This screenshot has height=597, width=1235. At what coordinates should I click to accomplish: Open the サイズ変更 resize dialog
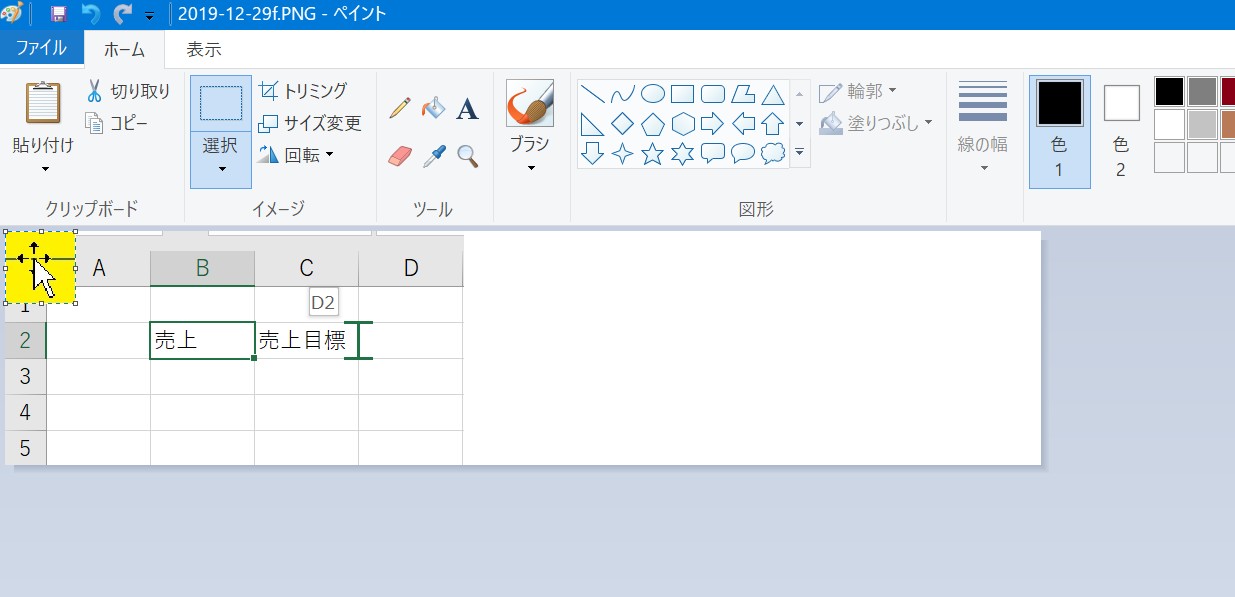[x=310, y=123]
